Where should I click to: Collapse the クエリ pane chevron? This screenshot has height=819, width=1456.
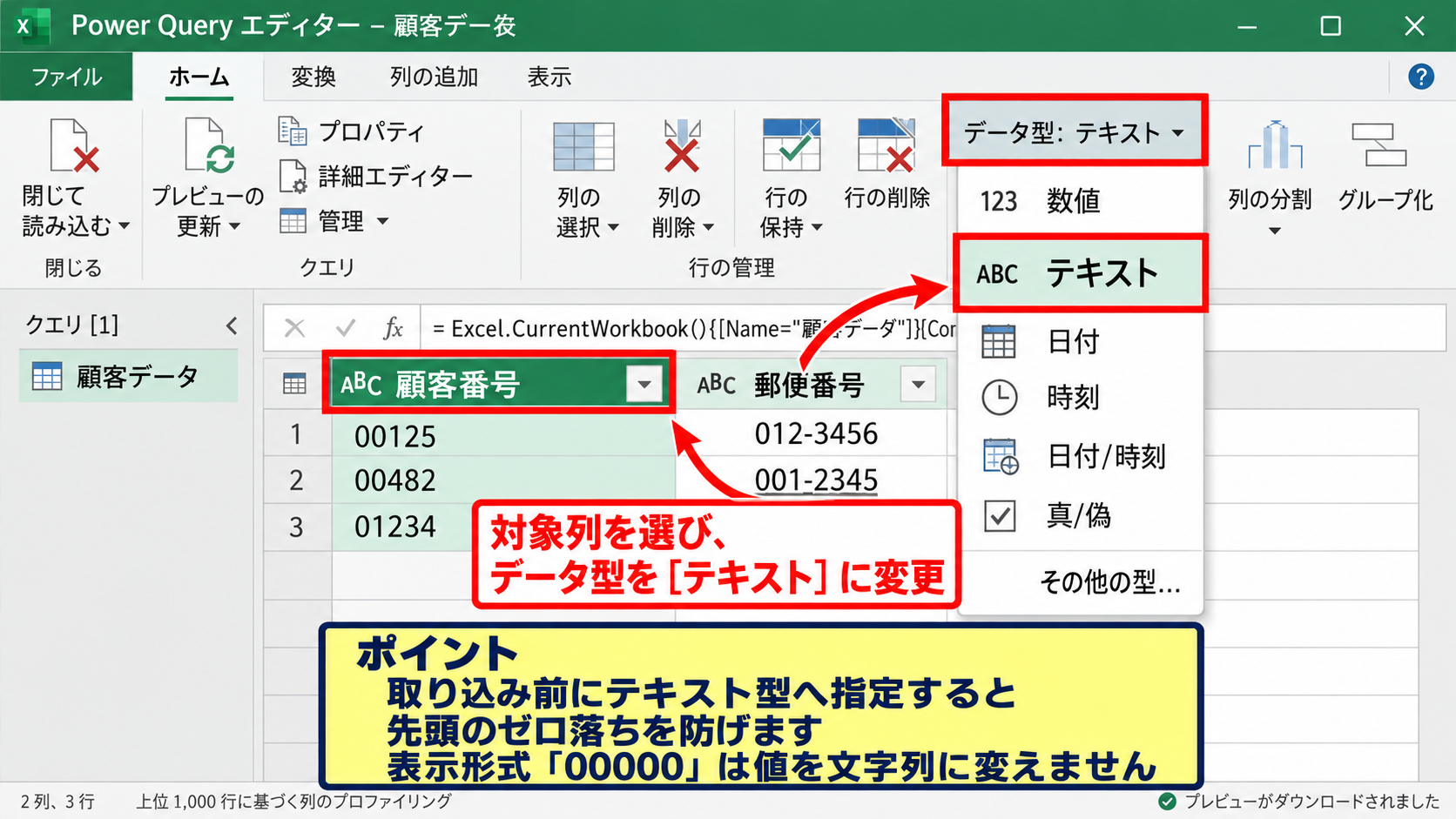click(x=232, y=326)
